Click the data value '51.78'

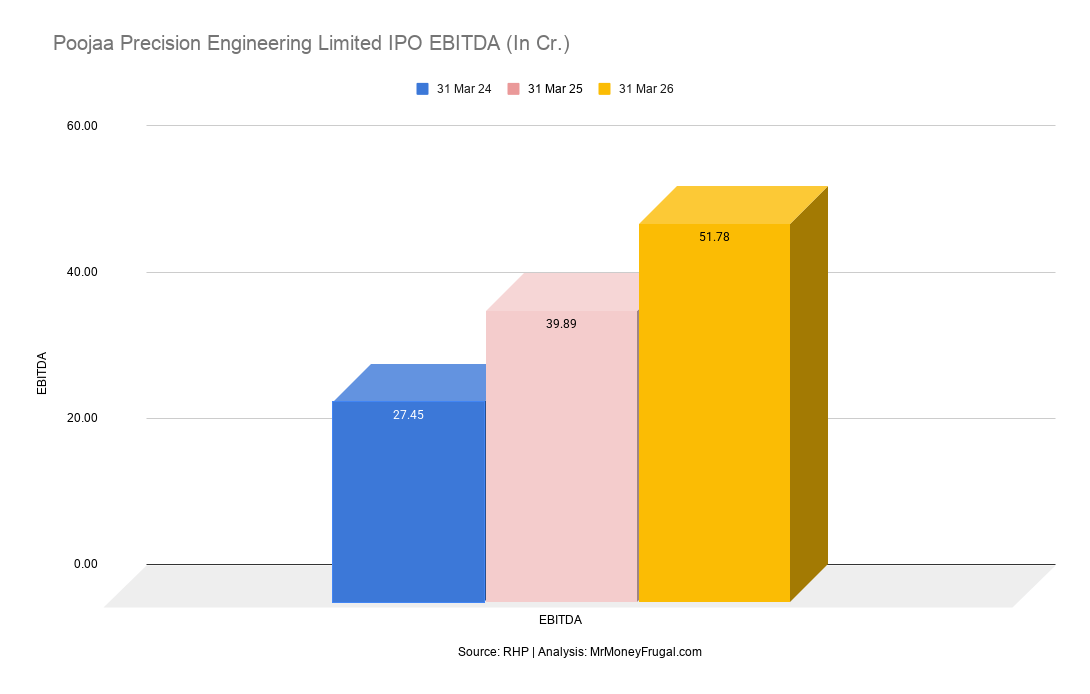714,237
